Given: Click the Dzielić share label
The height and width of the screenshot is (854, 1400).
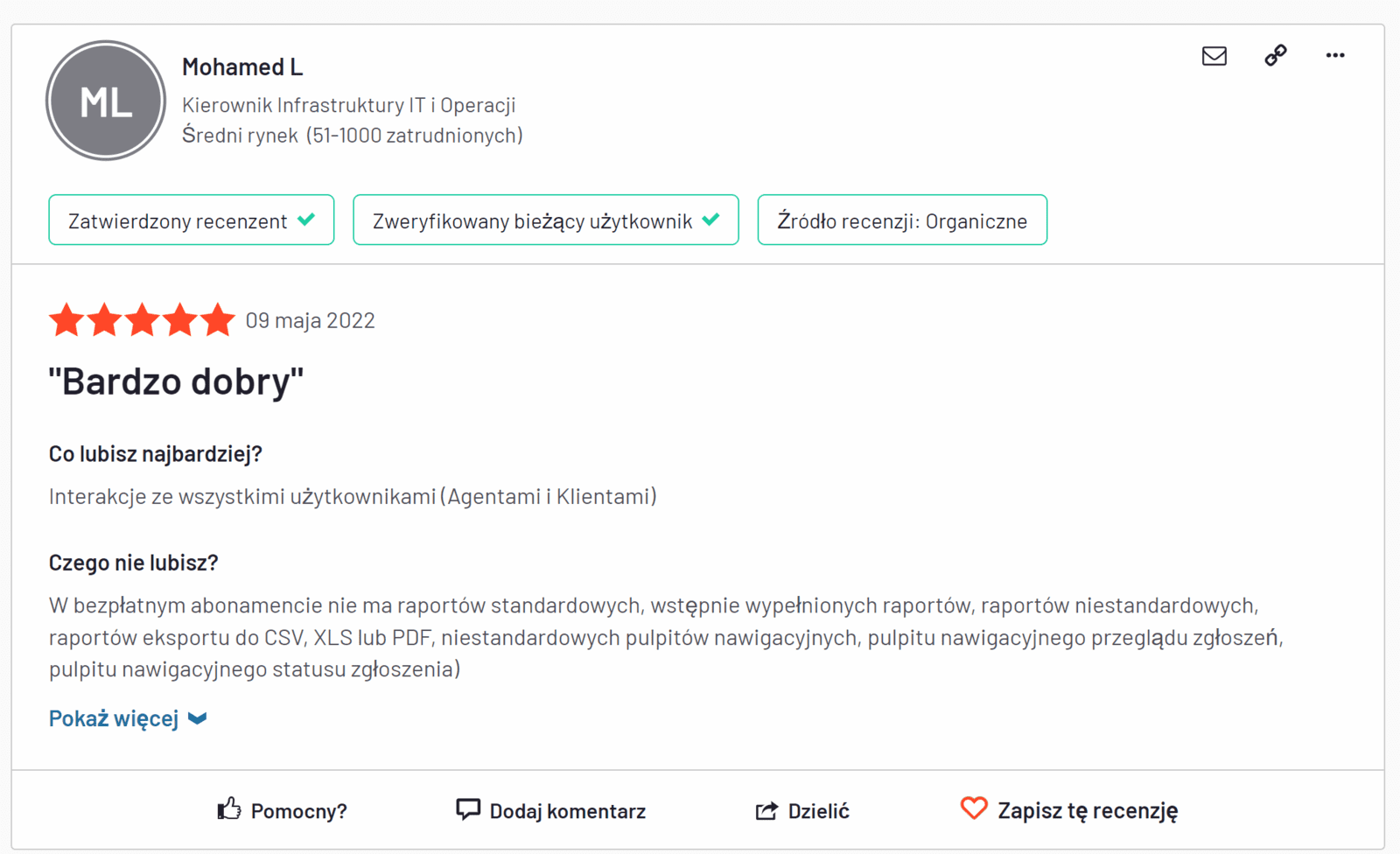Looking at the screenshot, I should click(818, 811).
